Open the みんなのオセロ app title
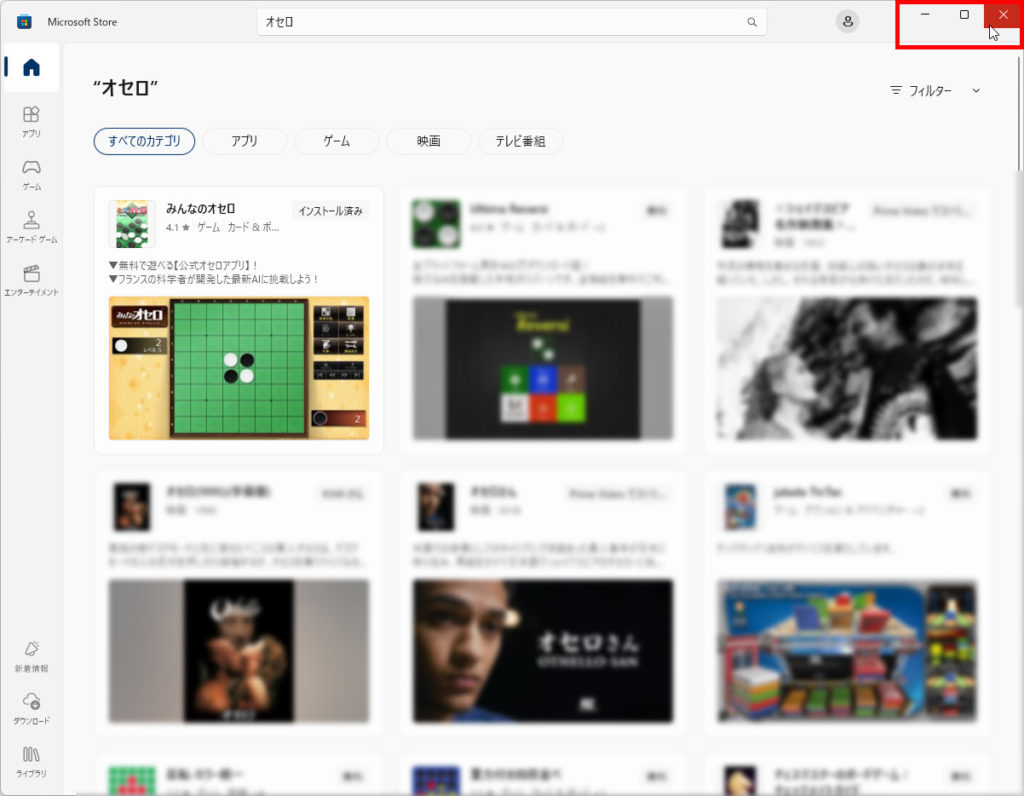This screenshot has width=1024, height=796. pyautogui.click(x=201, y=209)
